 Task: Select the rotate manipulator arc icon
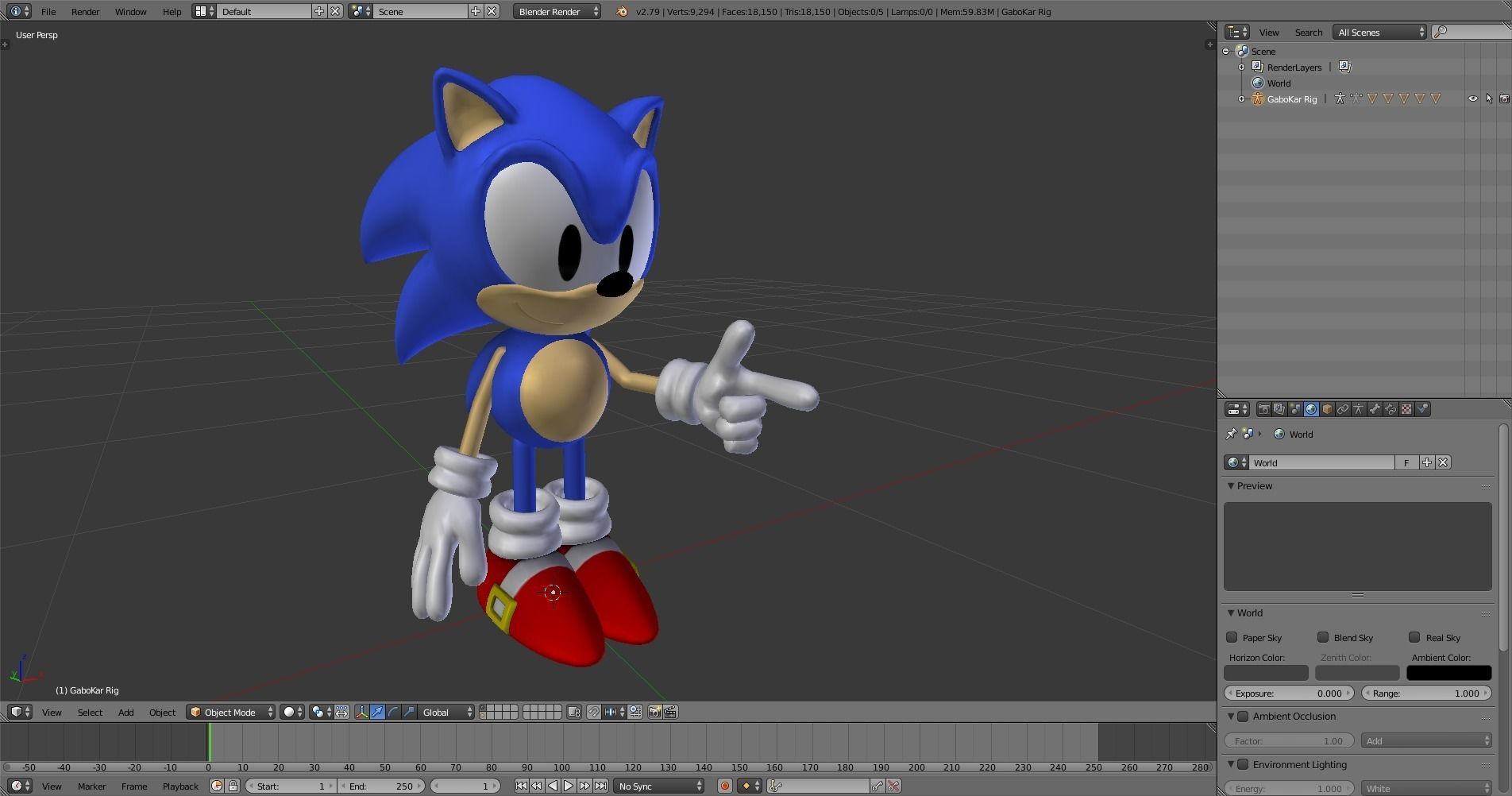(393, 712)
